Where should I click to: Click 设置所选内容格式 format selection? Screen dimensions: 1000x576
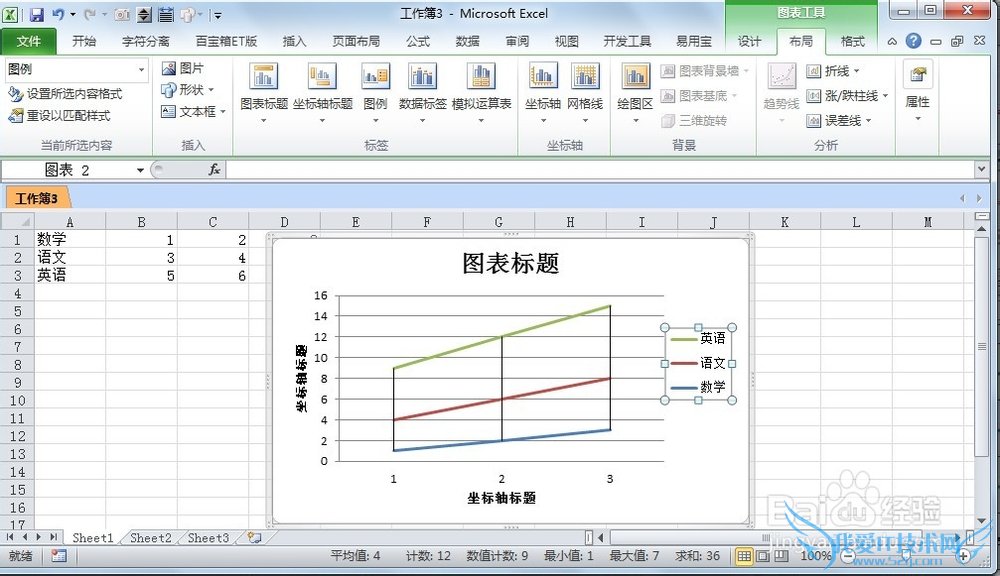65,94
